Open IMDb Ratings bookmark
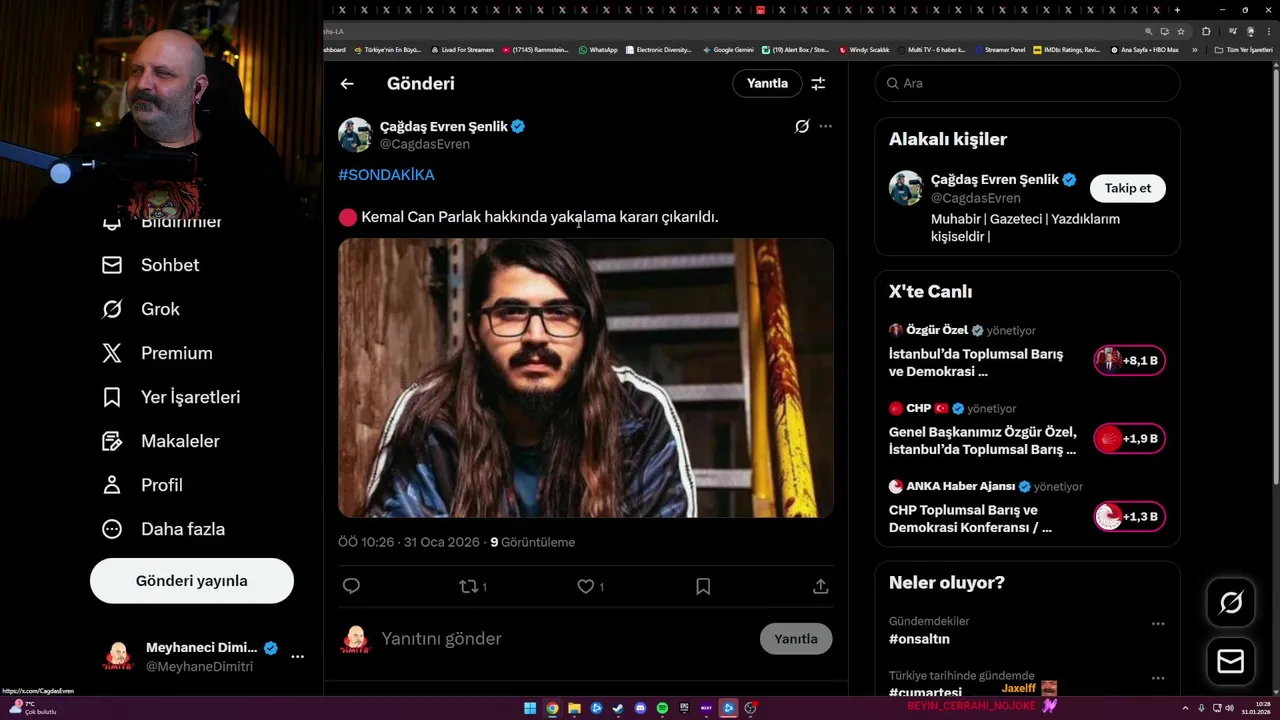 click(1067, 50)
